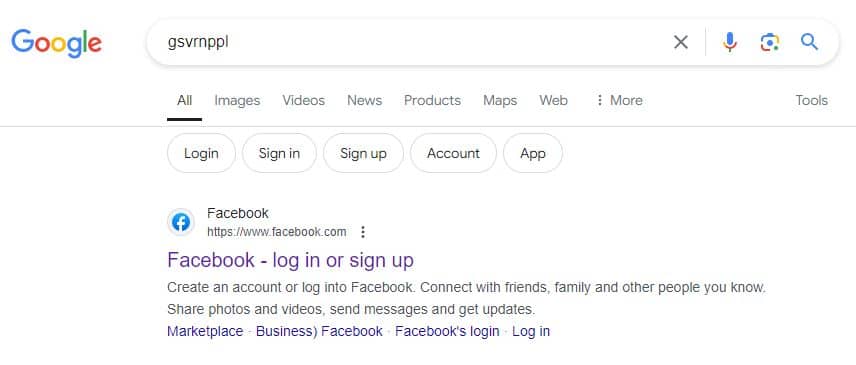Select the News tab
The height and width of the screenshot is (365, 856).
[x=365, y=100]
